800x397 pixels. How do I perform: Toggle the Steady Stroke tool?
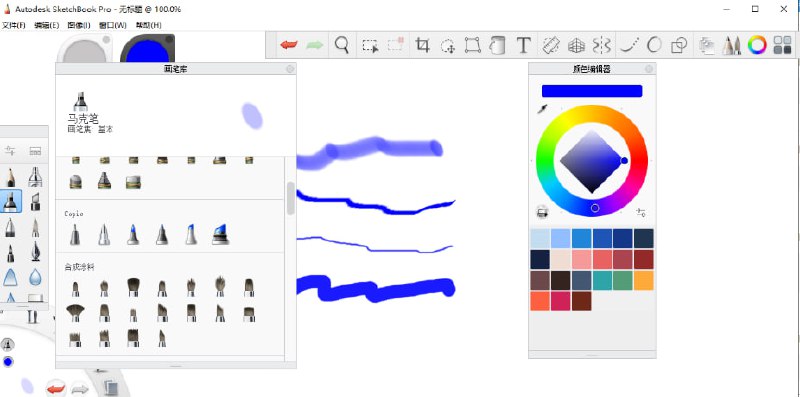click(629, 46)
